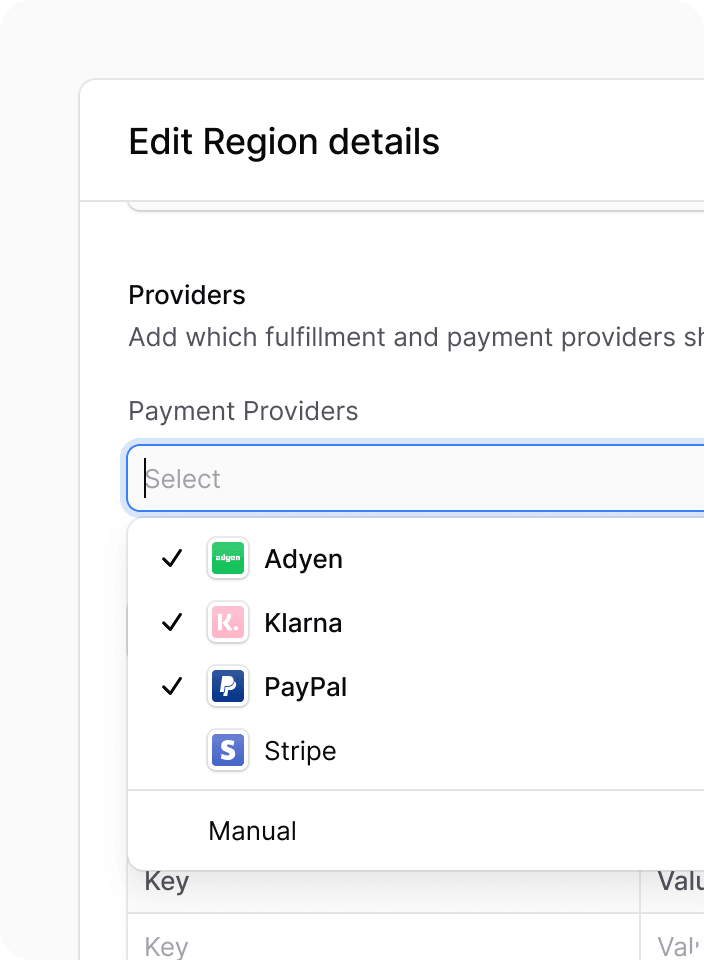
Task: Uncheck the checkmark beside Klarna
Action: pyautogui.click(x=172, y=623)
